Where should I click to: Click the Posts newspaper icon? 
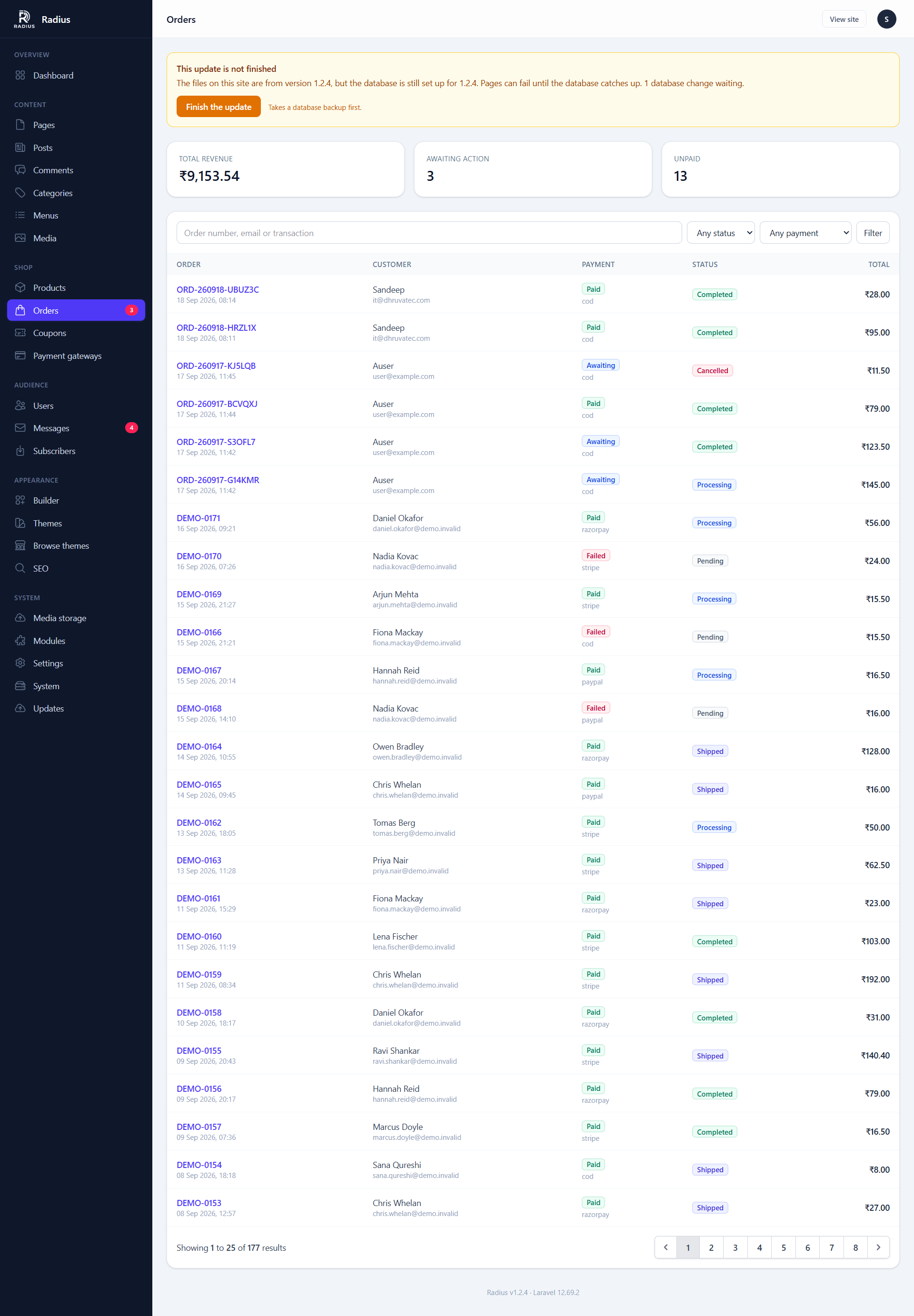click(x=20, y=147)
